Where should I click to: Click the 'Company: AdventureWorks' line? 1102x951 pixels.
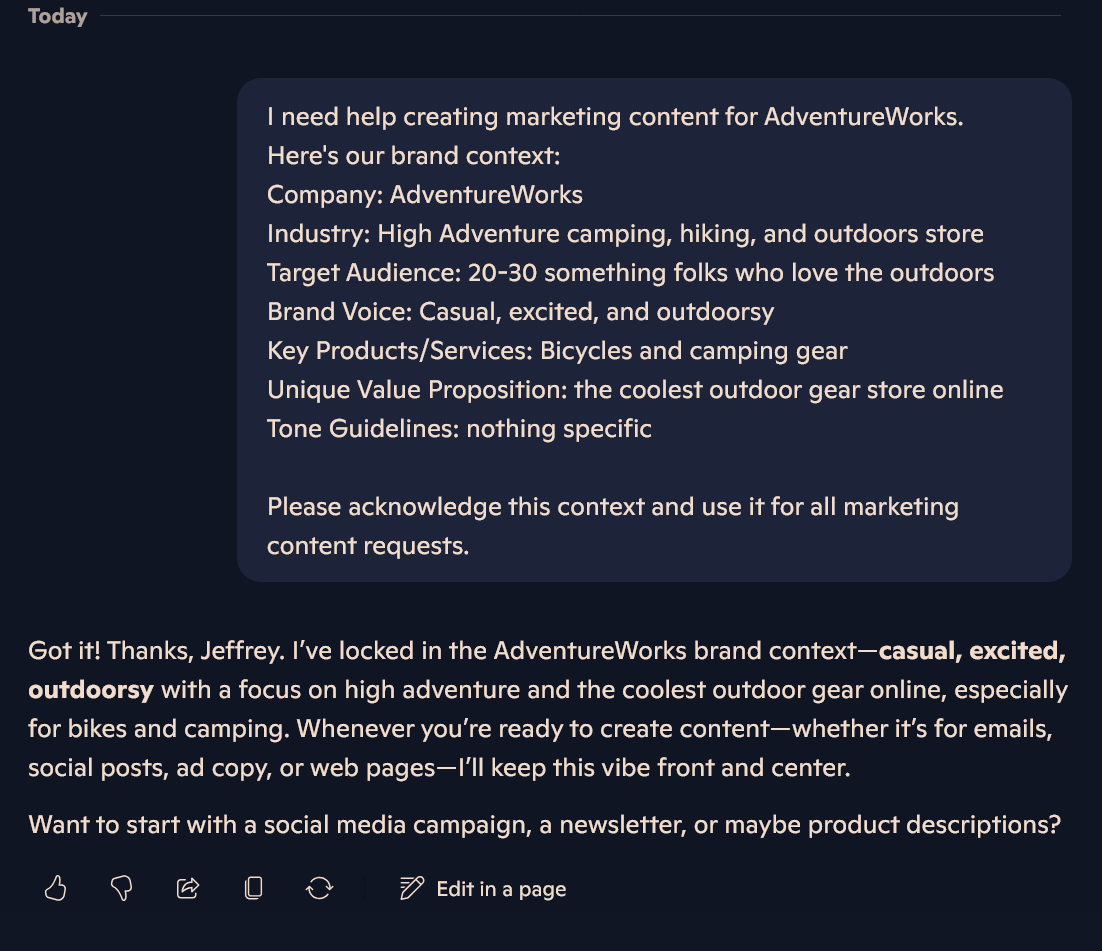[424, 195]
